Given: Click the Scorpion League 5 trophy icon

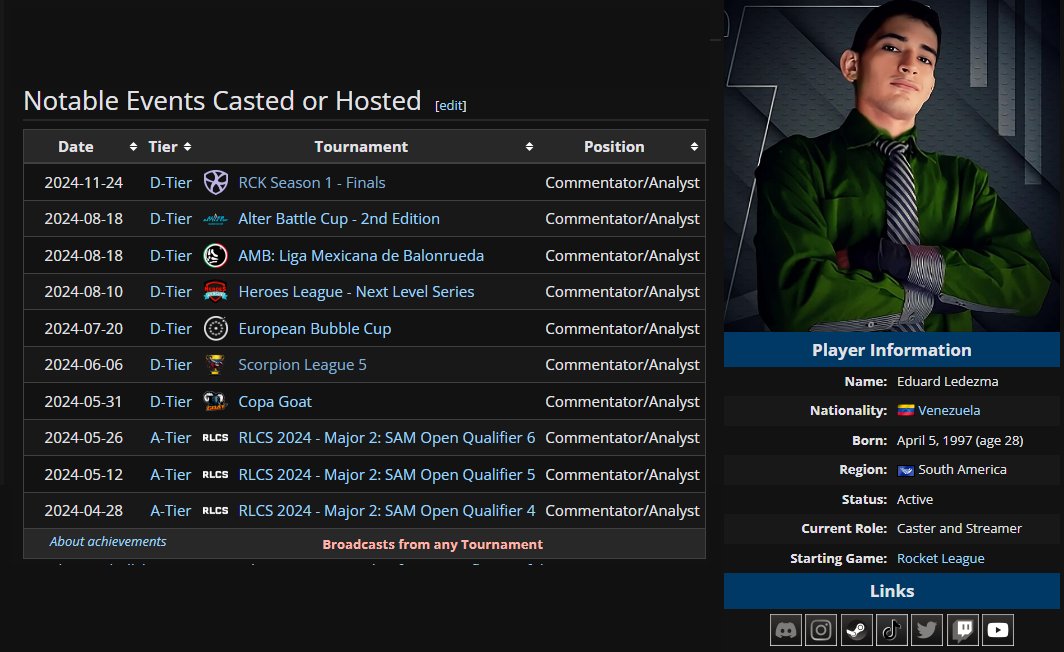Looking at the screenshot, I should (216, 365).
